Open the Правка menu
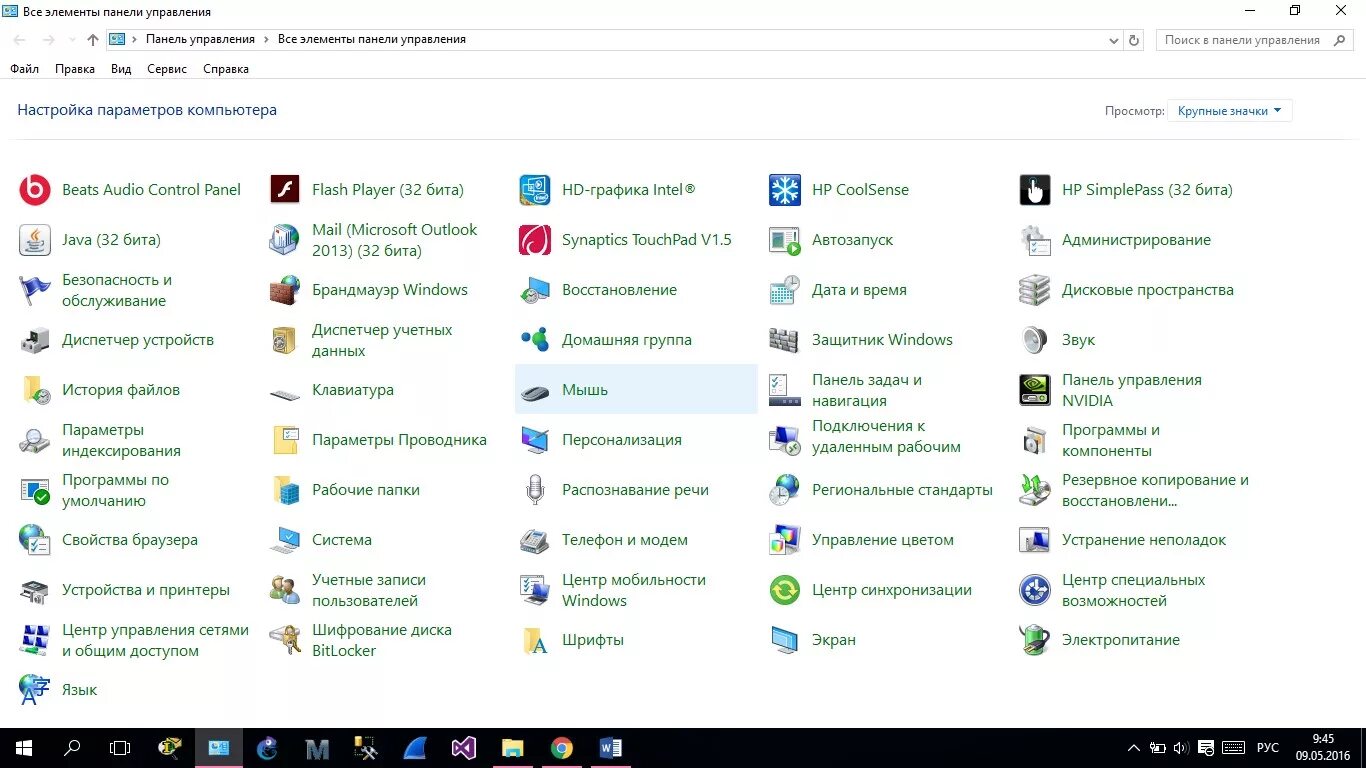The height and width of the screenshot is (768, 1366). 75,69
